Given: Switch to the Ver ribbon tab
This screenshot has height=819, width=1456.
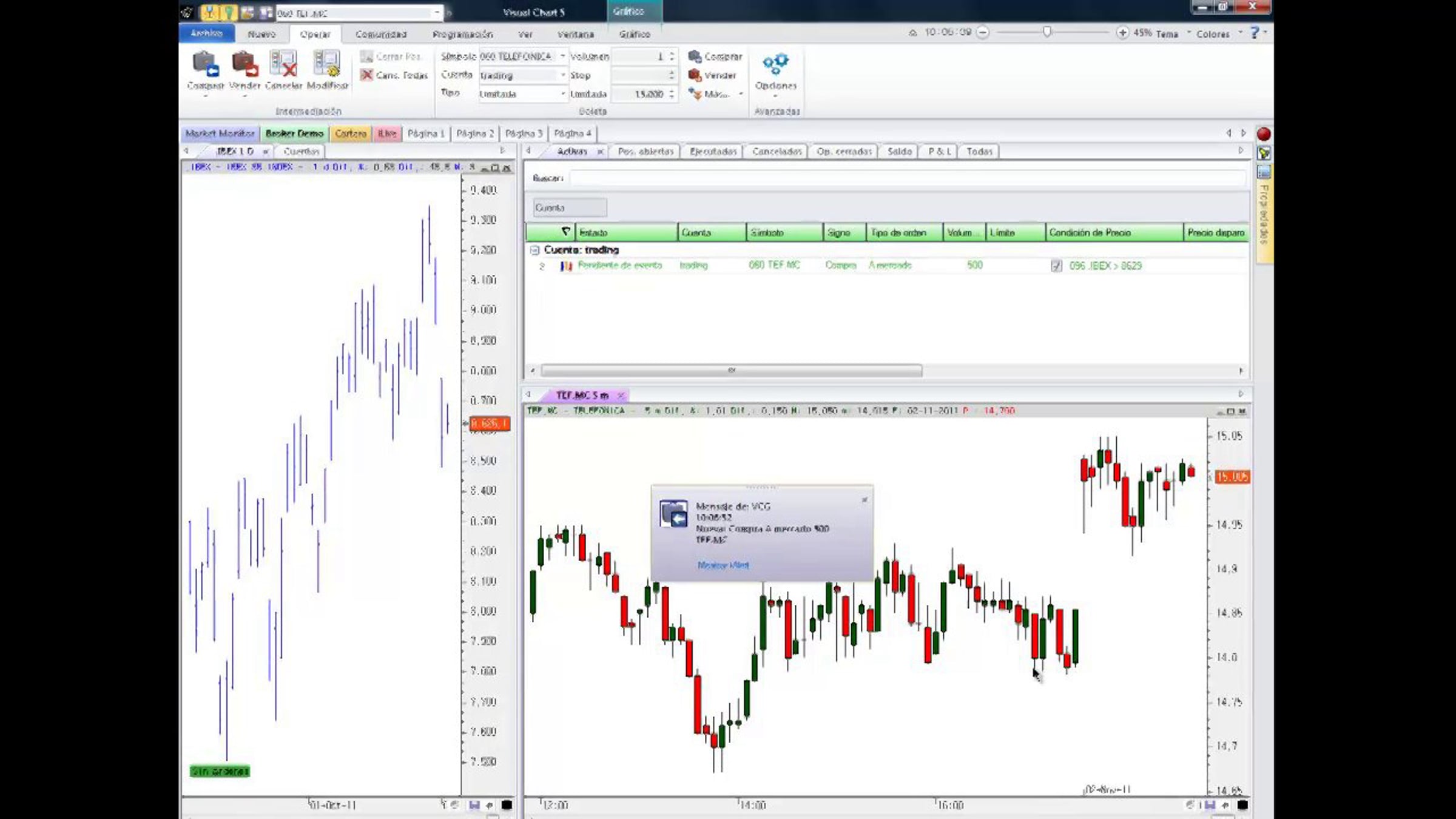Looking at the screenshot, I should pos(525,35).
